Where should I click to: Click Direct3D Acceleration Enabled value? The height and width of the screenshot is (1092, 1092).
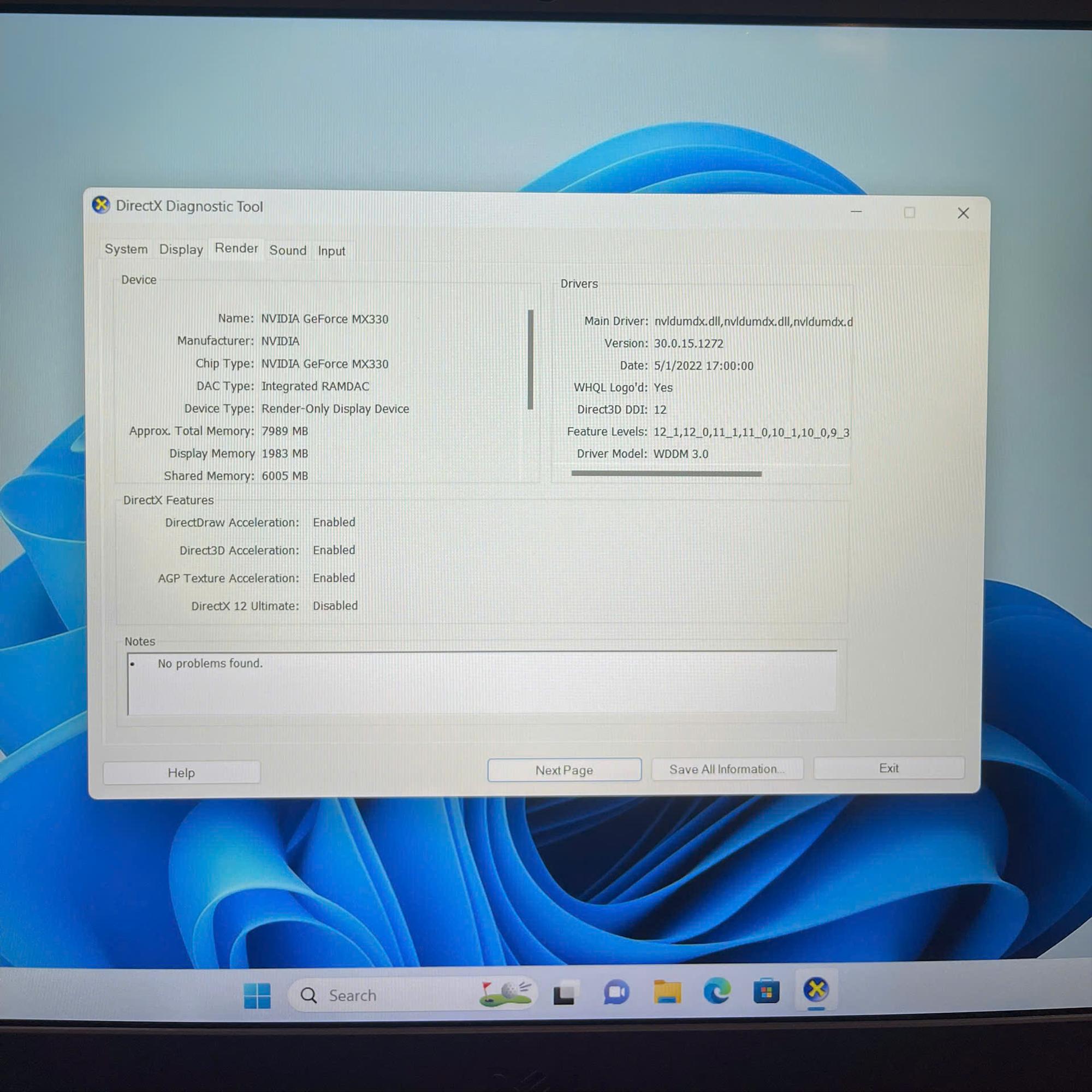[x=334, y=550]
